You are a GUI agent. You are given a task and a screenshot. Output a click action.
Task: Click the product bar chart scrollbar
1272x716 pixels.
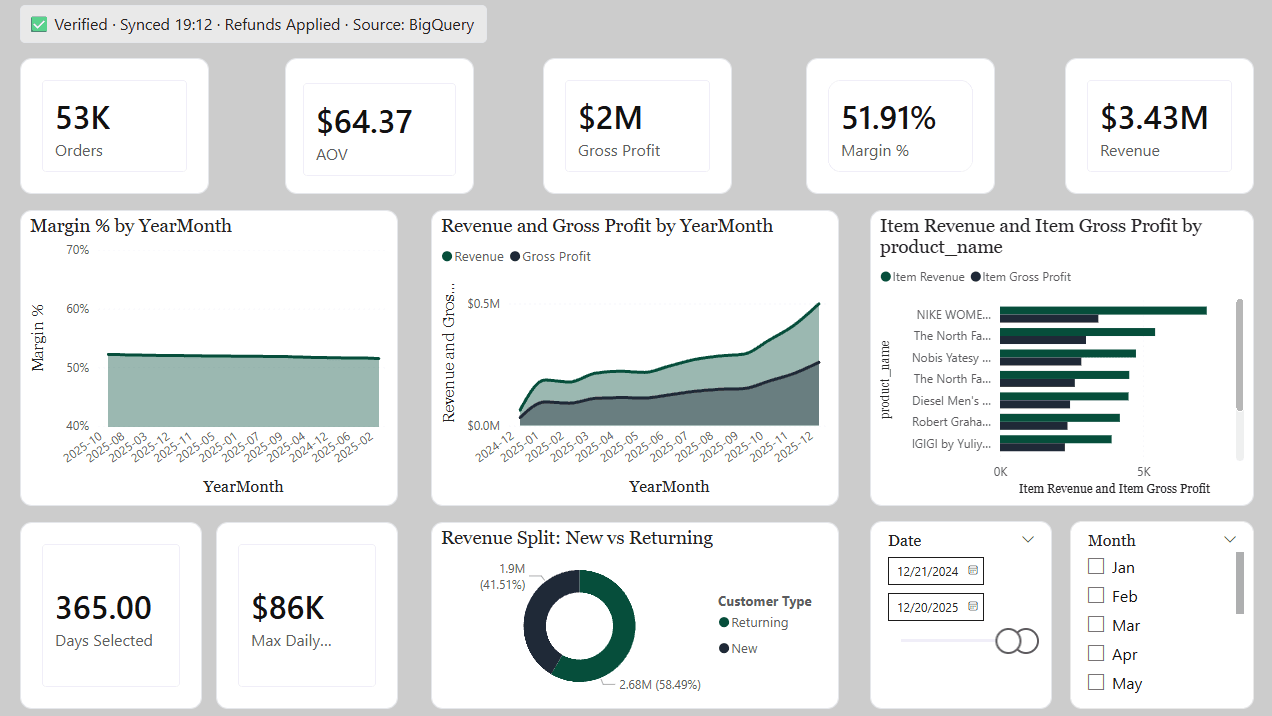pyautogui.click(x=1240, y=355)
